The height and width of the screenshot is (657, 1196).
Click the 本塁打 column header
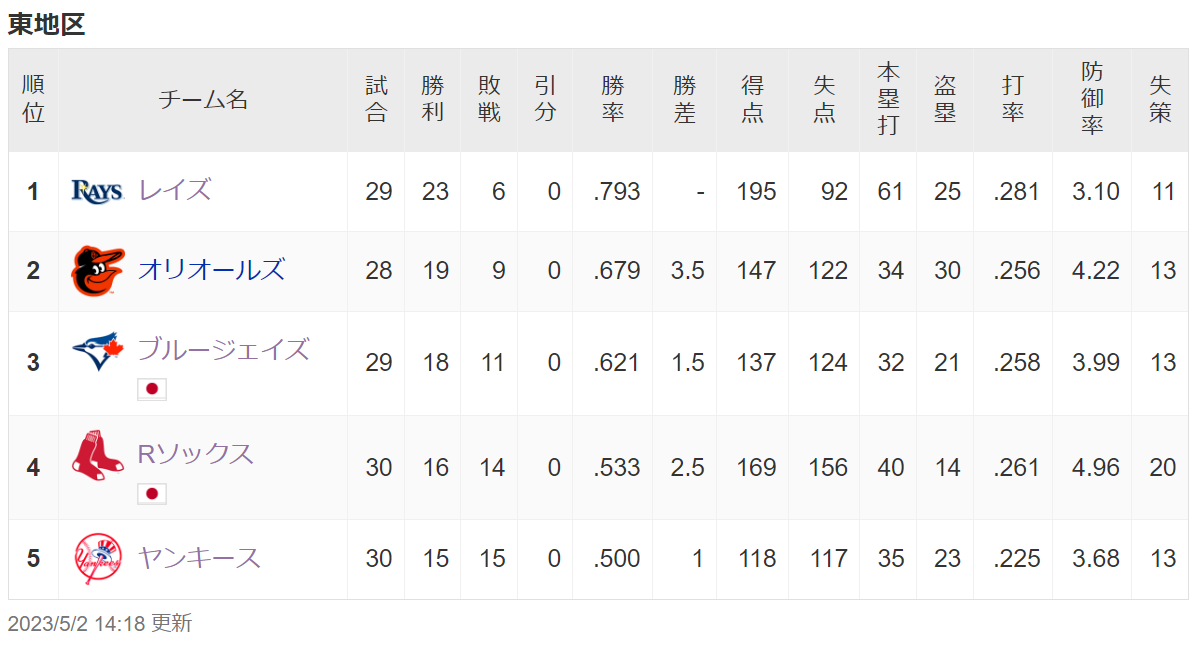point(888,99)
